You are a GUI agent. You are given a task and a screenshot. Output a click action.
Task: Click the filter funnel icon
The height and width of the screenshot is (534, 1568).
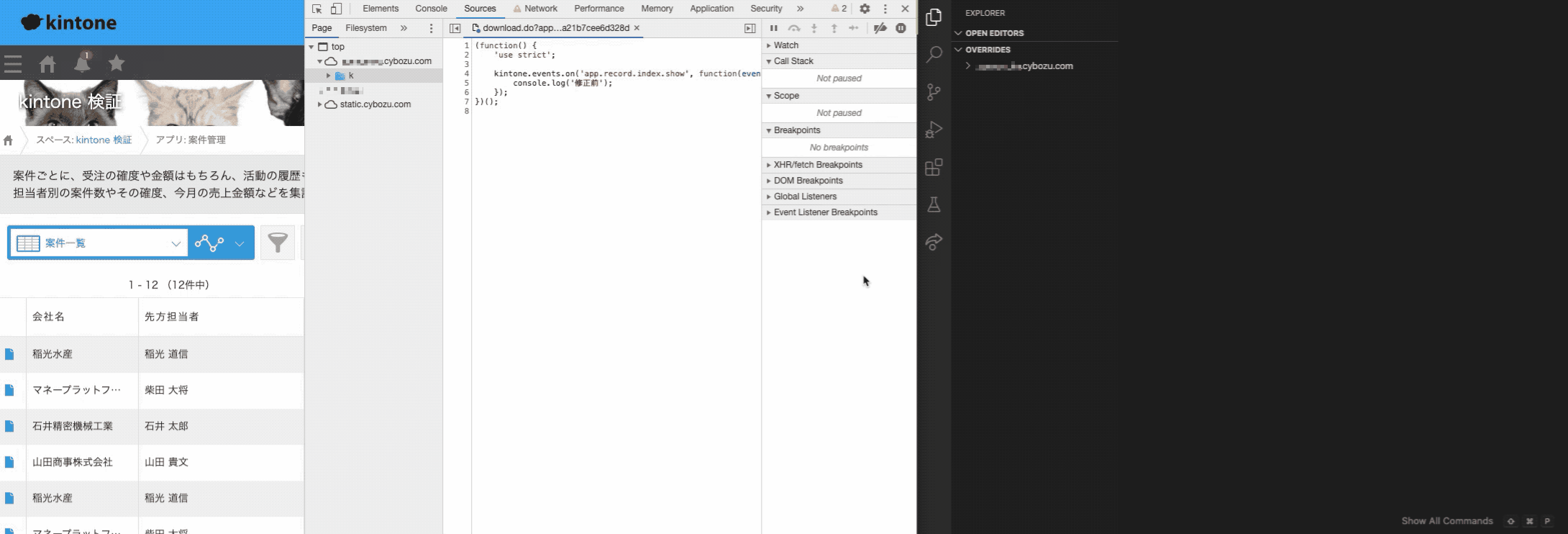[278, 243]
